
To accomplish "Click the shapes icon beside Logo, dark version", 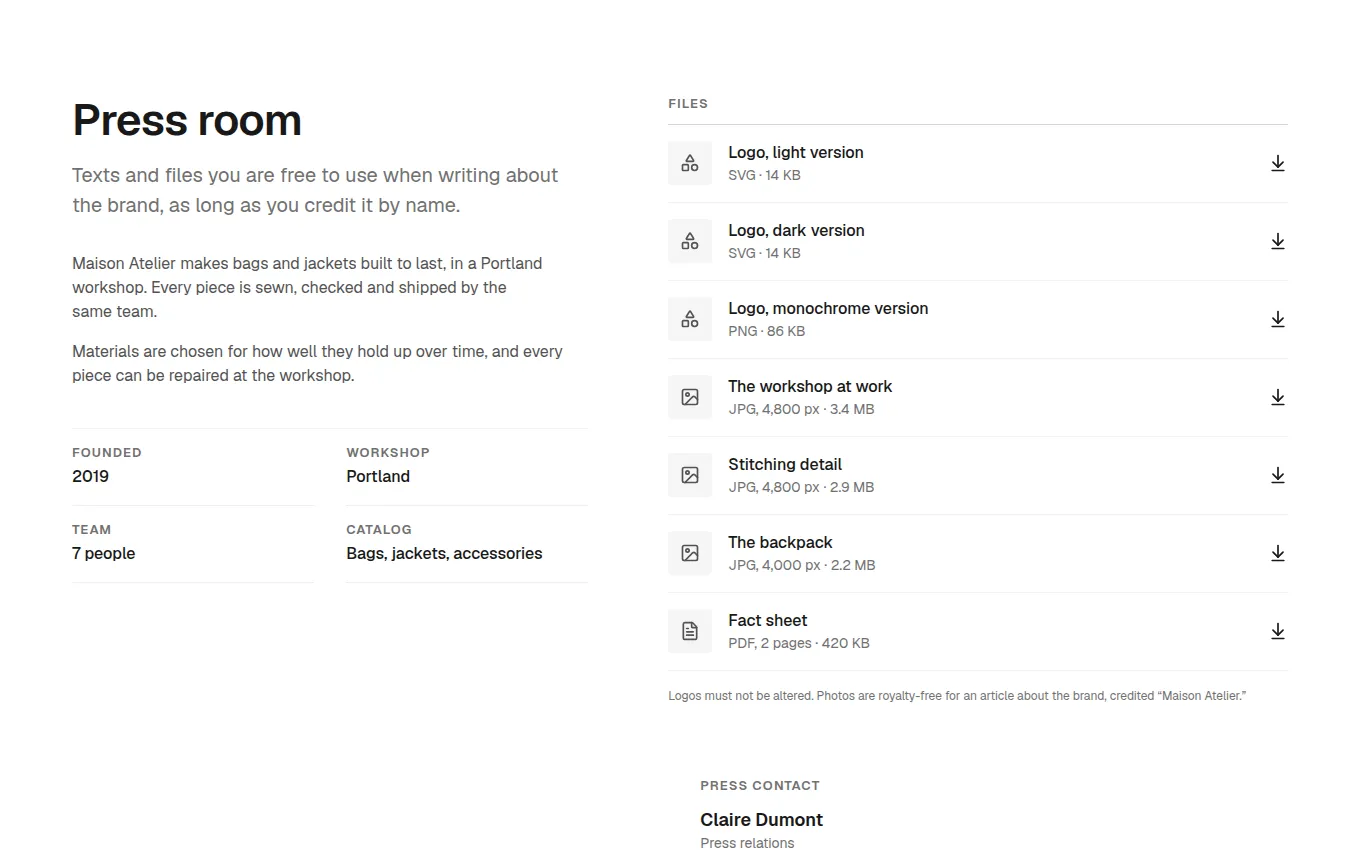I will (x=690, y=241).
